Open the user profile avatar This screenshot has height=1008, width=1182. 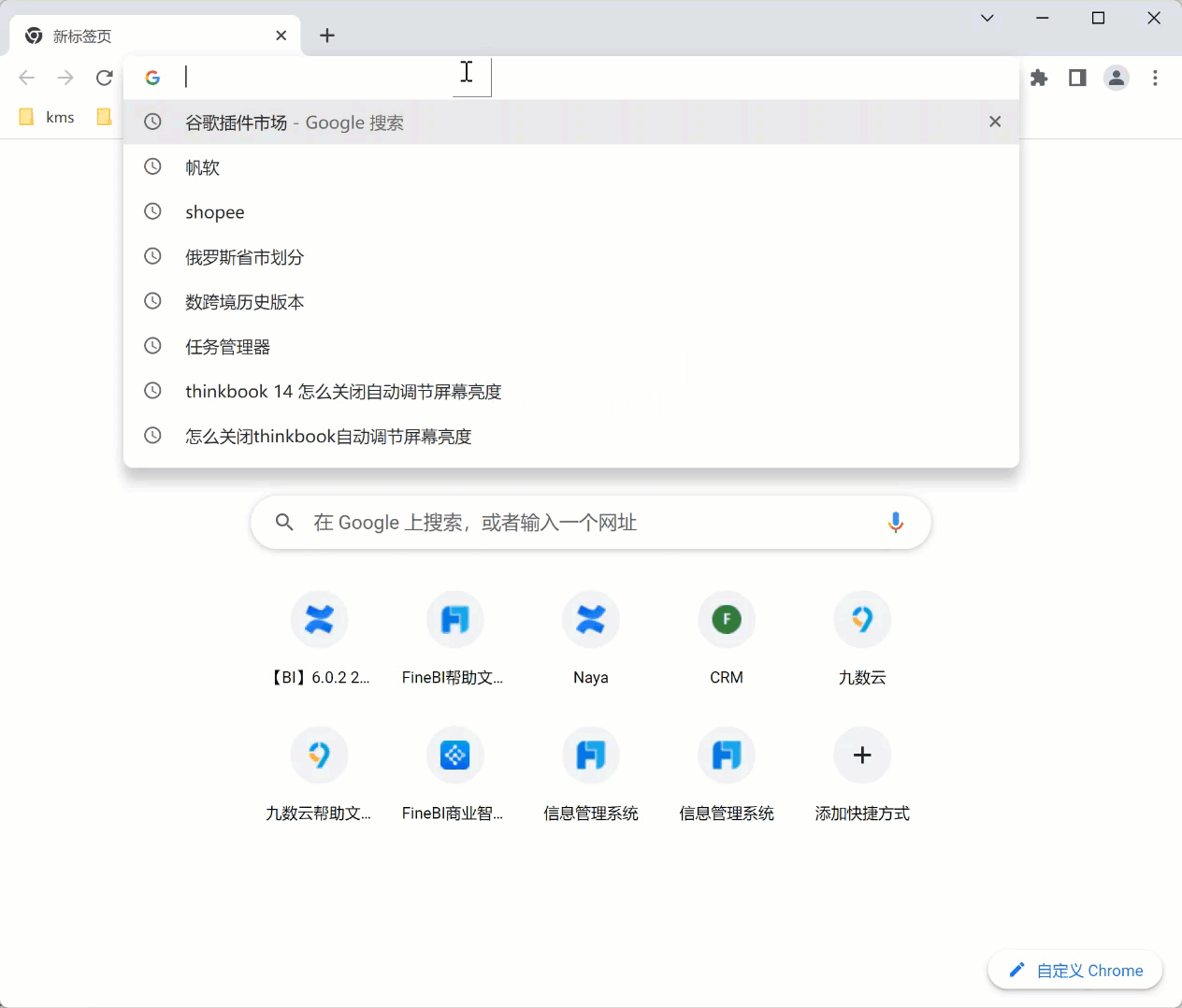pos(1117,78)
